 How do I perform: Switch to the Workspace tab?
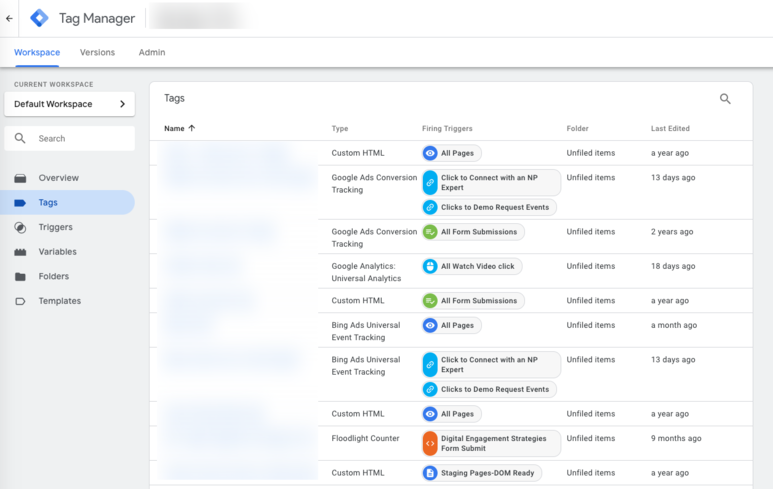point(37,52)
